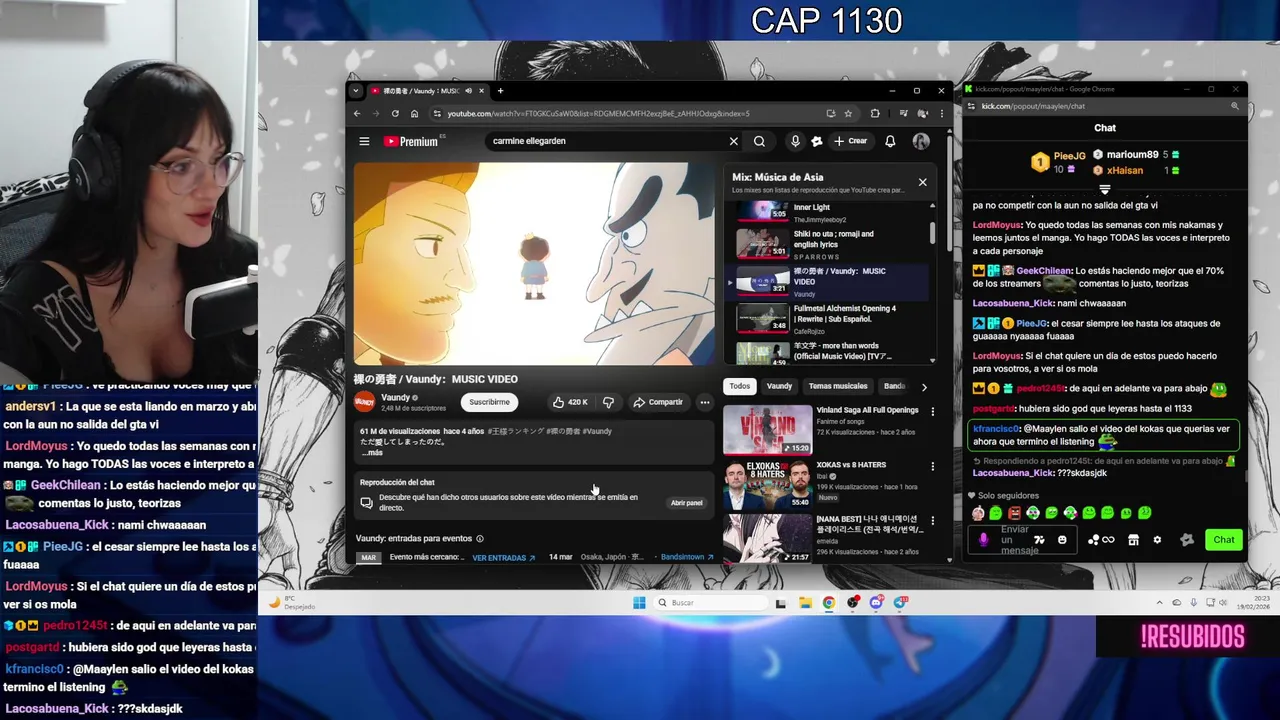Image resolution: width=1280 pixels, height=720 pixels.
Task: Select the Banda filter chip
Action: tap(894, 386)
